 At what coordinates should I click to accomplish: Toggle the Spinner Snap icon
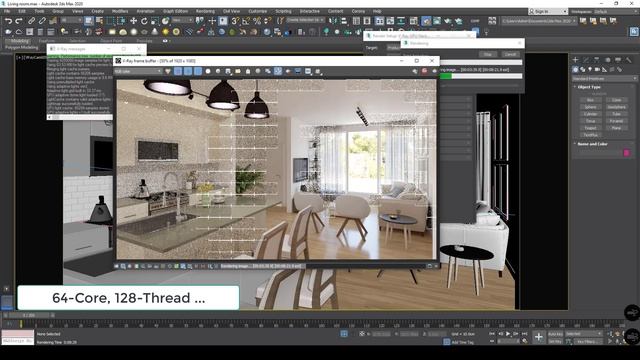click(x=267, y=20)
